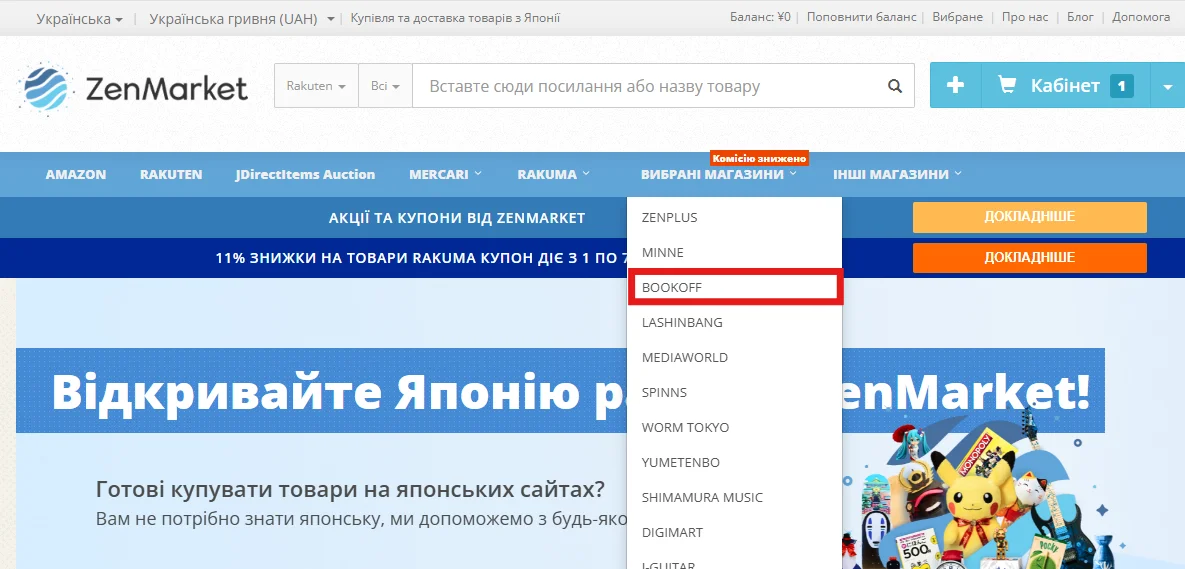Collapse the ВИБРАНІ МАГАЗИНИ menu
This screenshot has width=1185, height=569.
[719, 175]
